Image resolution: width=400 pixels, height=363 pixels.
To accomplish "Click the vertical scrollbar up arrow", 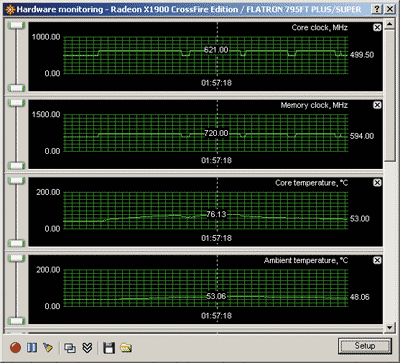I will (389, 24).
